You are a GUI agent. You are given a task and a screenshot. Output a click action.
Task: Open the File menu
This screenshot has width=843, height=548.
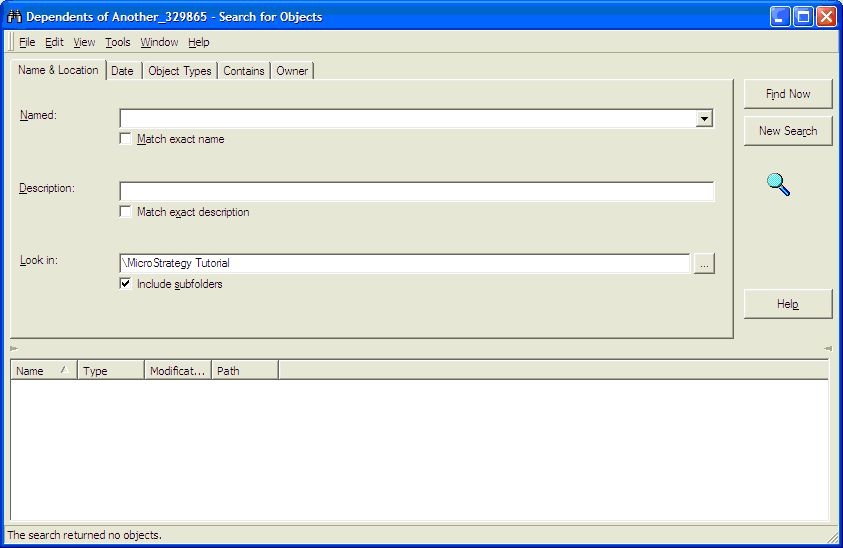pyautogui.click(x=27, y=42)
